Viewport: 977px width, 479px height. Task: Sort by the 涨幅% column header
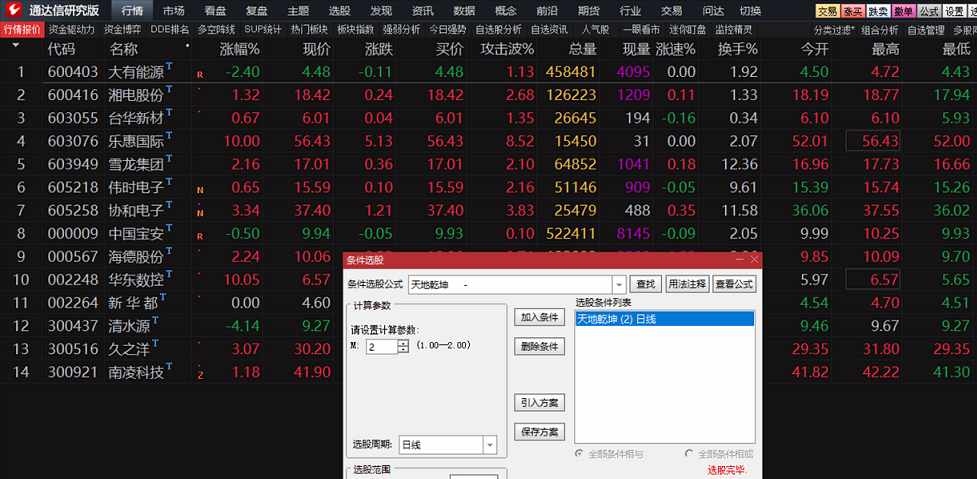pos(240,49)
